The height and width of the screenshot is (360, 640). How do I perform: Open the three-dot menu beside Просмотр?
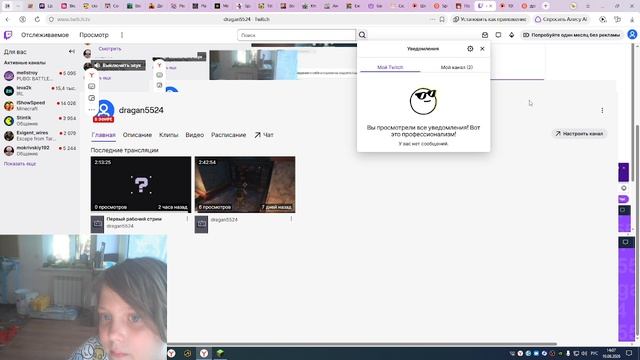pos(122,35)
